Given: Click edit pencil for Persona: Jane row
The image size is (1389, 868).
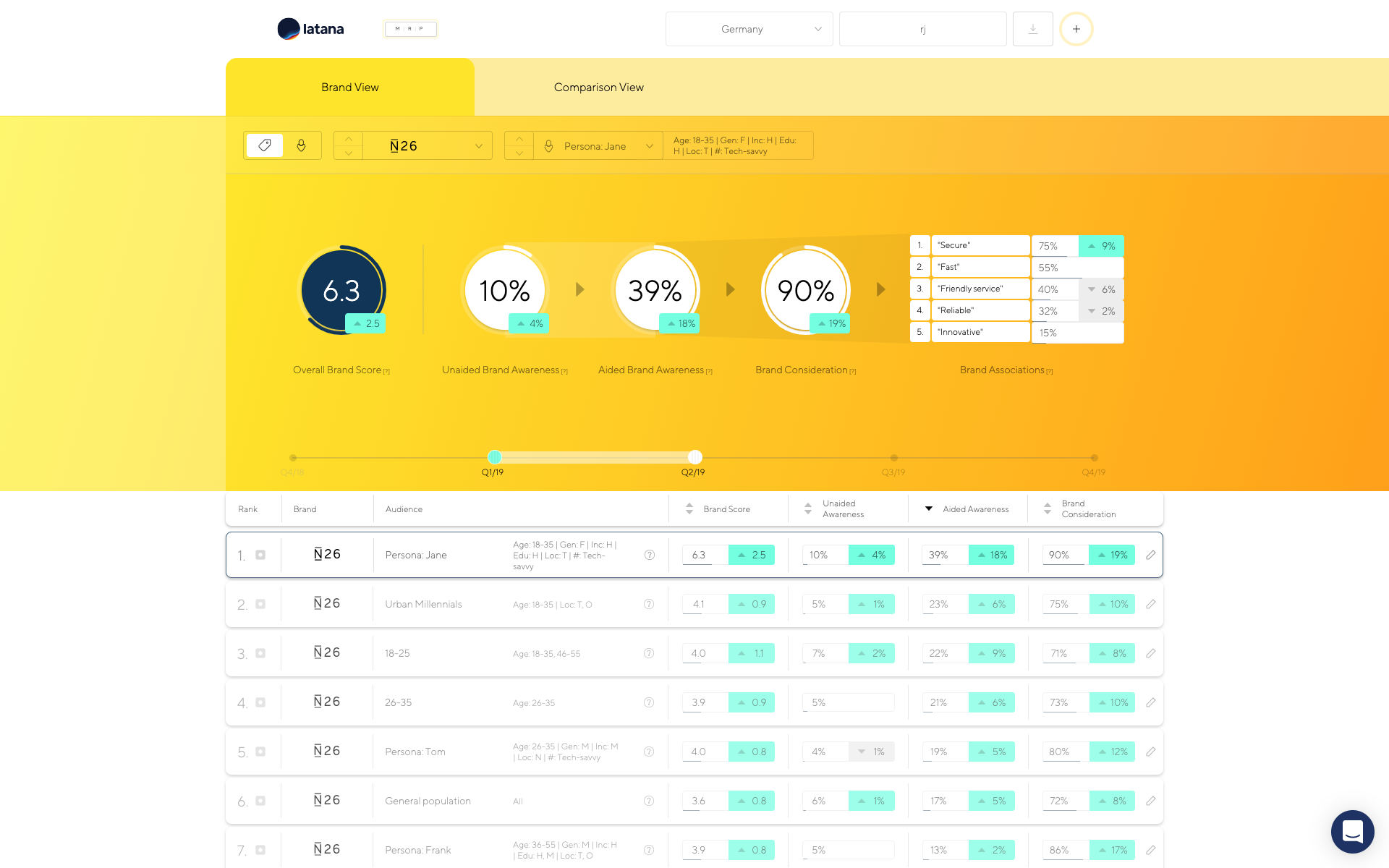Looking at the screenshot, I should tap(1150, 555).
